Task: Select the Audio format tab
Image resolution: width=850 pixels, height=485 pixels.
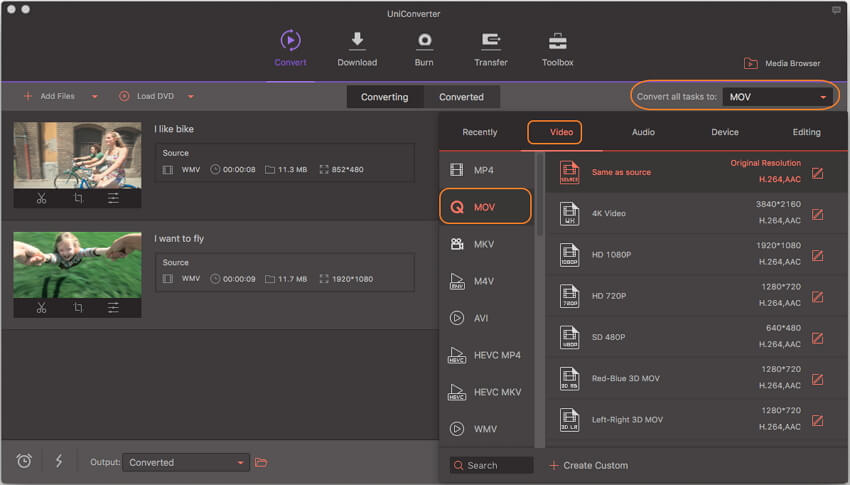Action: click(643, 132)
